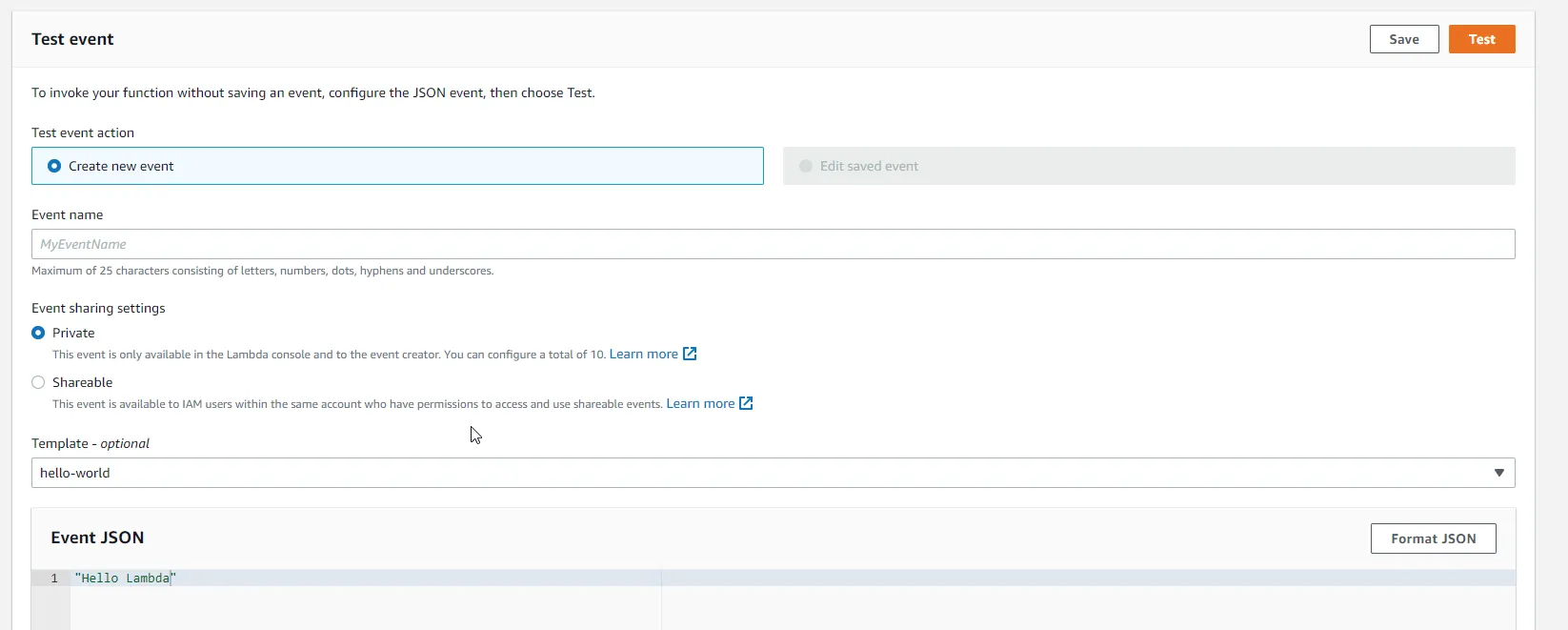Viewport: 1568px width, 630px height.
Task: Click the Test event heading
Action: click(x=72, y=39)
